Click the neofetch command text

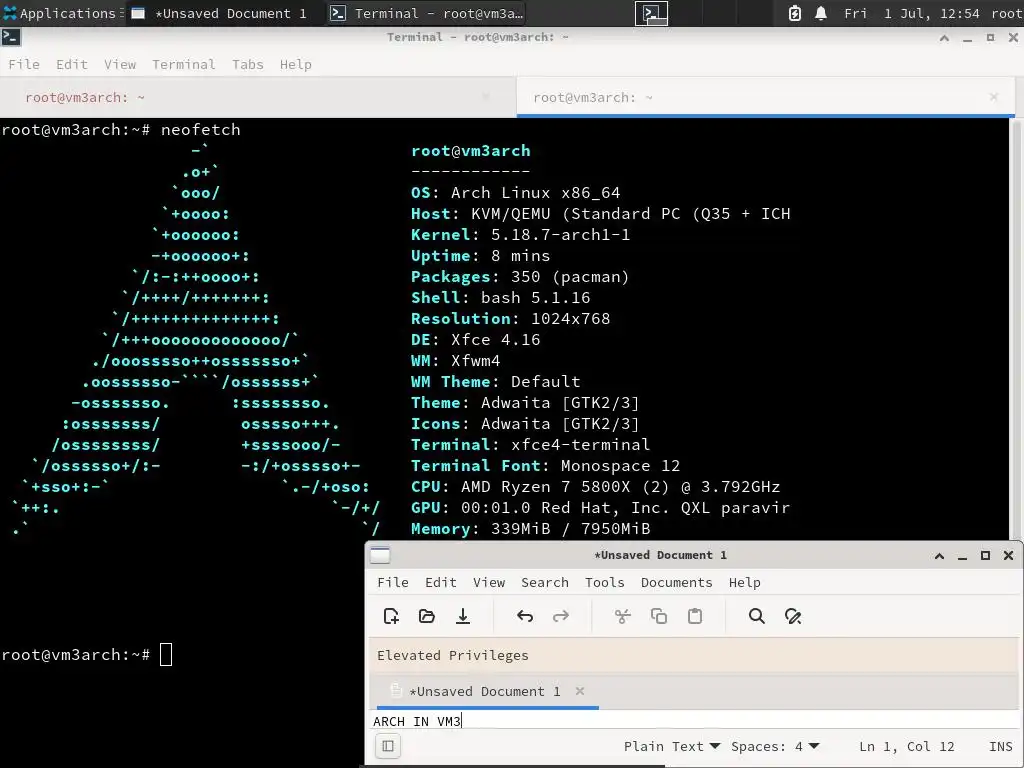[200, 129]
